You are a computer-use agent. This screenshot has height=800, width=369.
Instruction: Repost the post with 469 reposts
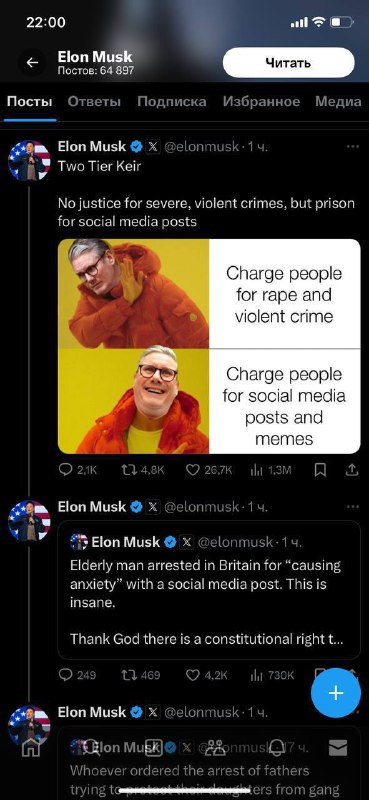(x=128, y=675)
